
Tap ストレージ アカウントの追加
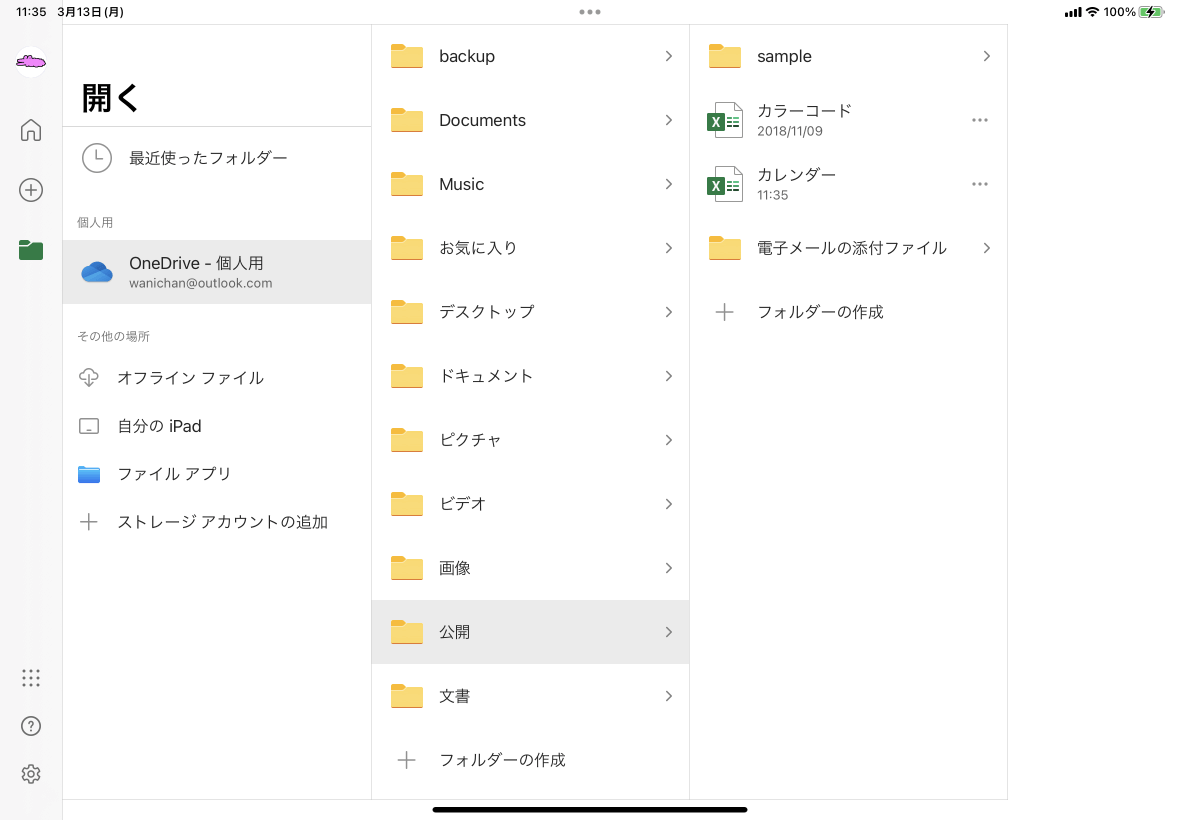tap(222, 522)
